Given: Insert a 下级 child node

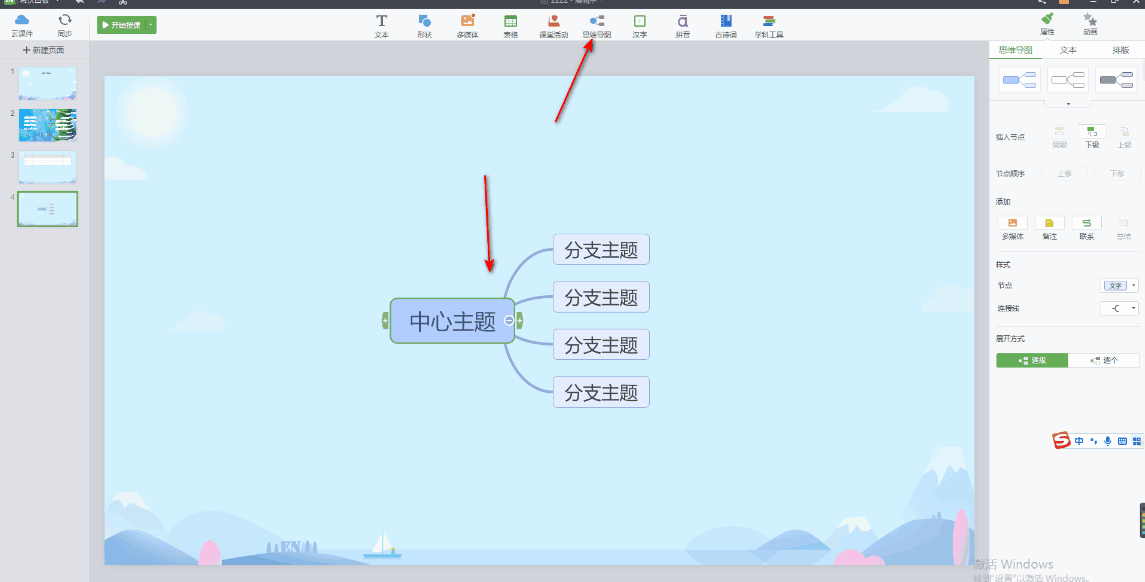Looking at the screenshot, I should [1092, 136].
